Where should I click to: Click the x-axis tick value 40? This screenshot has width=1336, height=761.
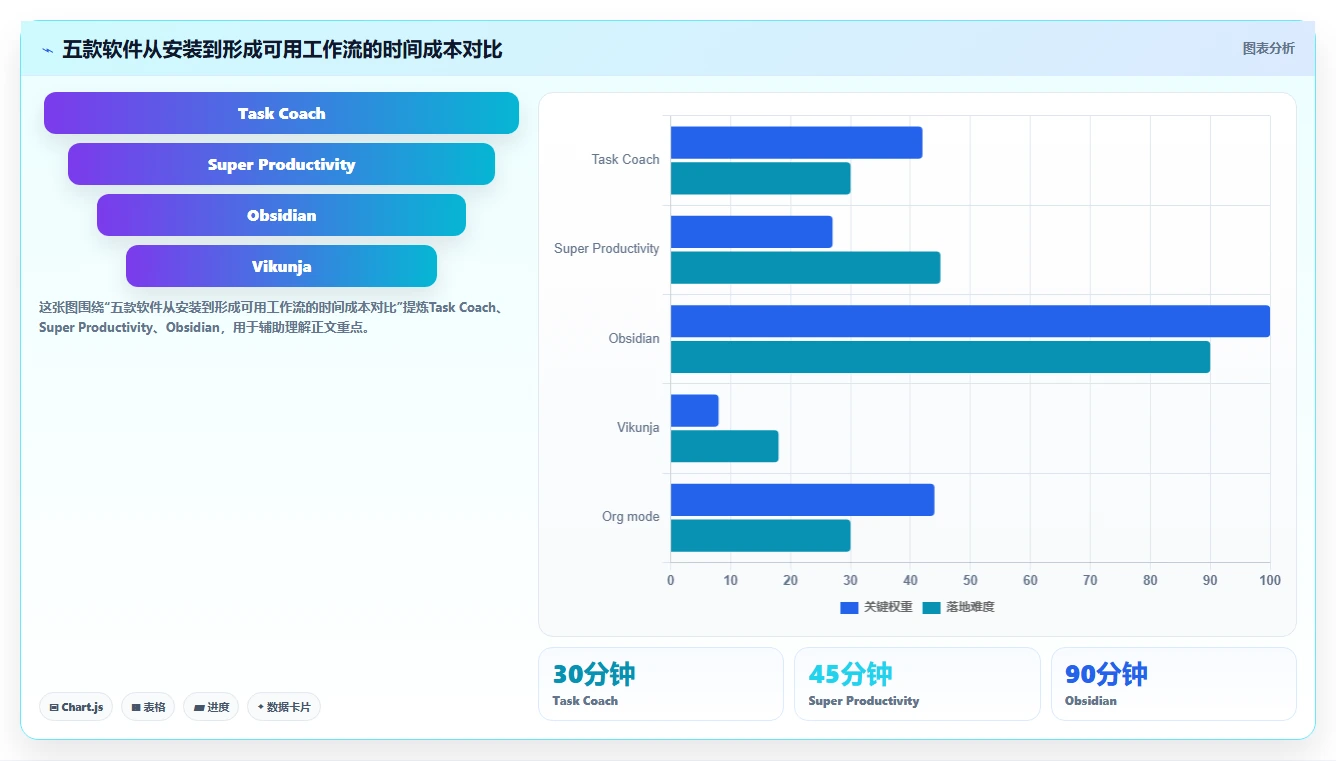coord(910,581)
